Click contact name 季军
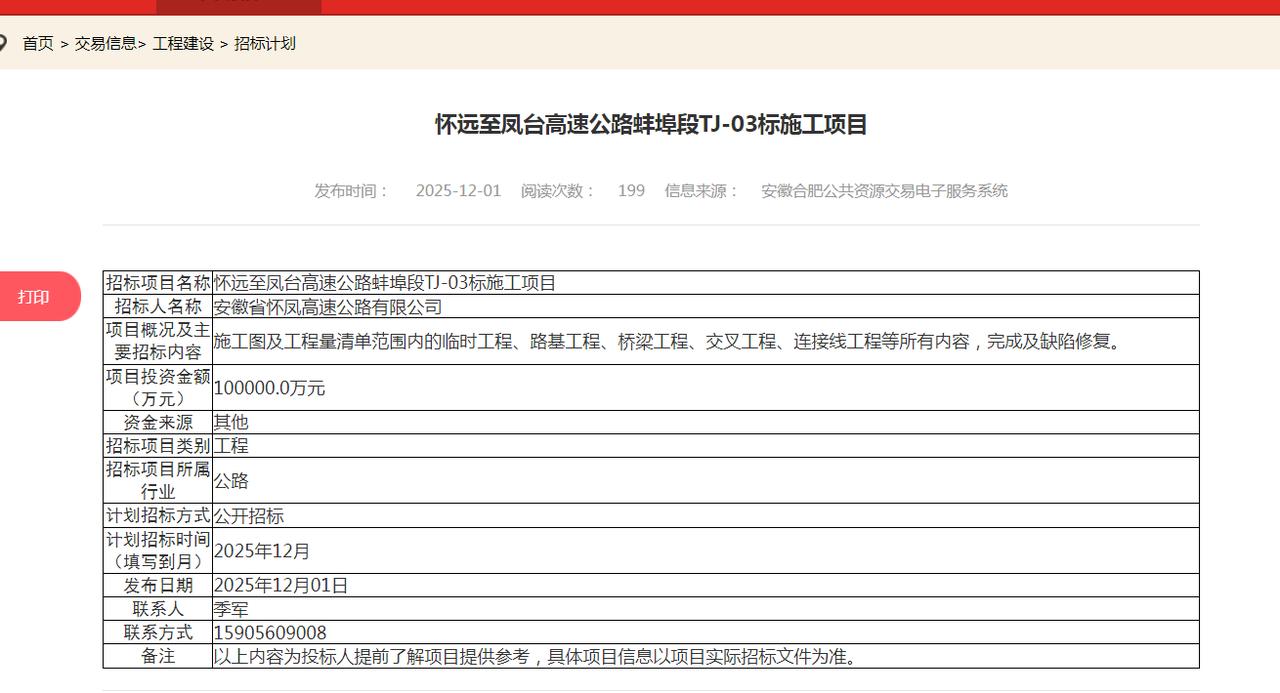Image resolution: width=1280 pixels, height=693 pixels. click(231, 609)
